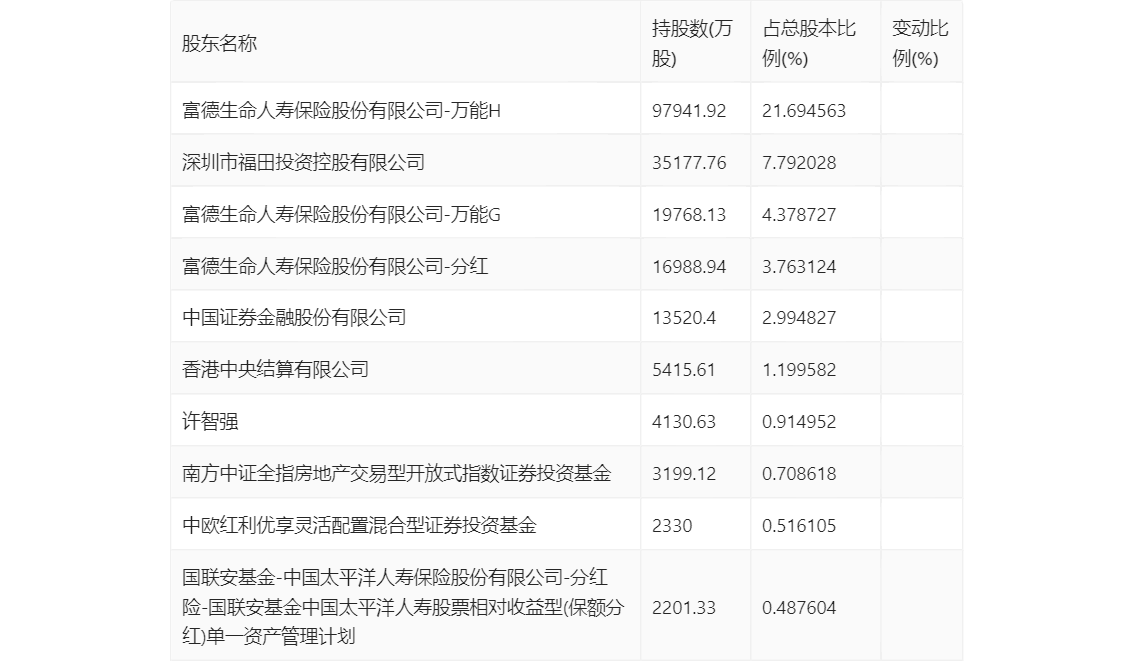The height and width of the screenshot is (661, 1134).
Task: Select 中国证券金融股份有限公司 shareholder name
Action: (x=294, y=317)
